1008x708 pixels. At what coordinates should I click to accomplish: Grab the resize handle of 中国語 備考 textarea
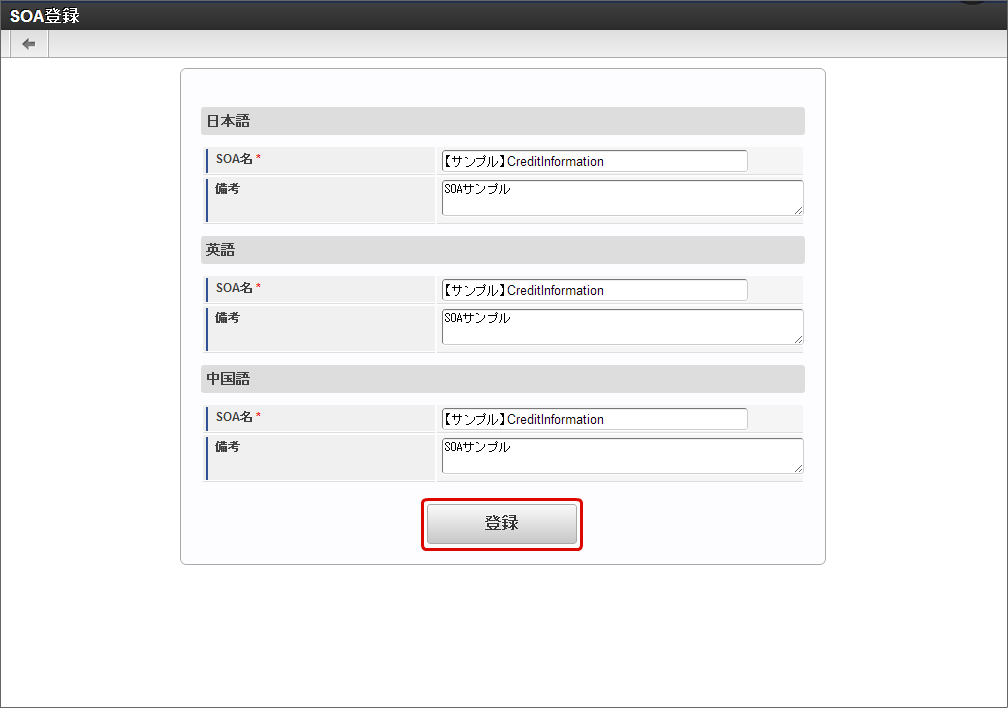(x=798, y=468)
